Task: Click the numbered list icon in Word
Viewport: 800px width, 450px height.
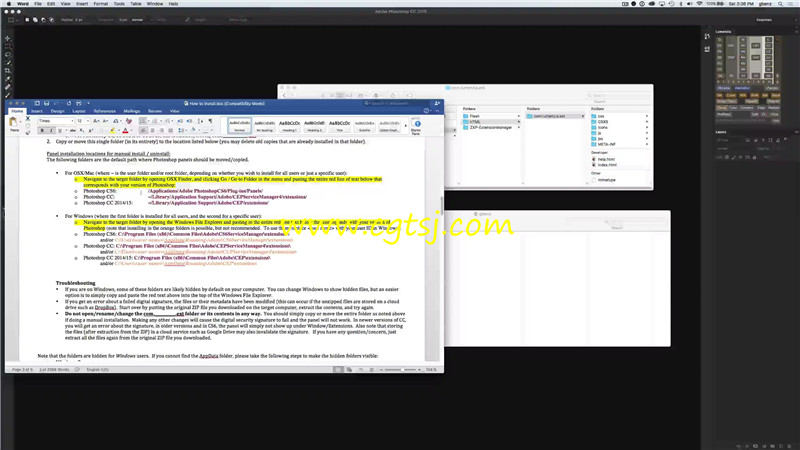Action: 155,121
